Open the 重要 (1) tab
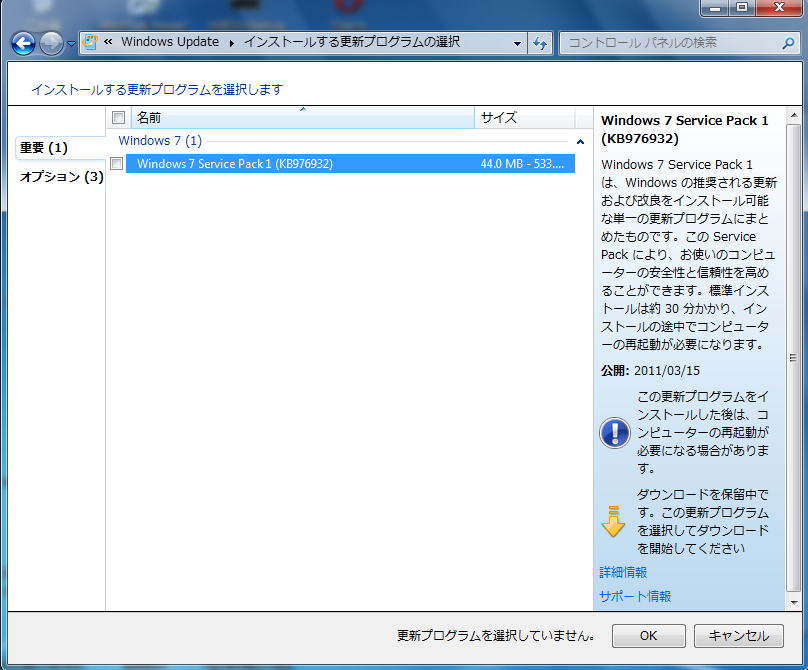 pyautogui.click(x=60, y=148)
